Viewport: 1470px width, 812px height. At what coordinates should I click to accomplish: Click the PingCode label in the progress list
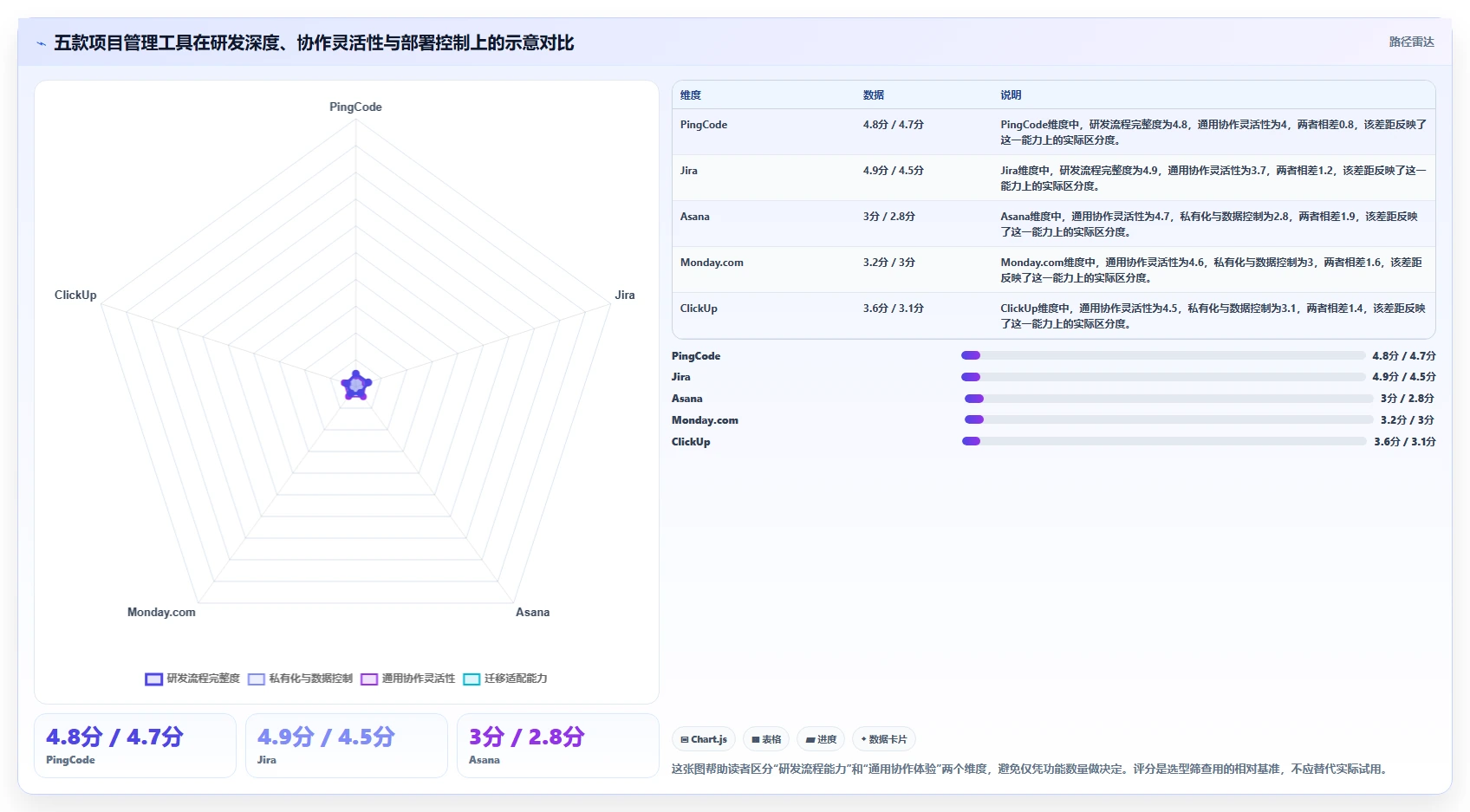[x=696, y=356]
